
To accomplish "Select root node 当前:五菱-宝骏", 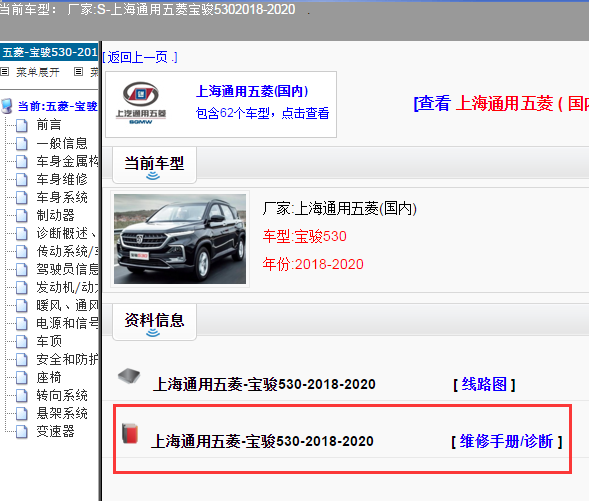I will (57, 106).
